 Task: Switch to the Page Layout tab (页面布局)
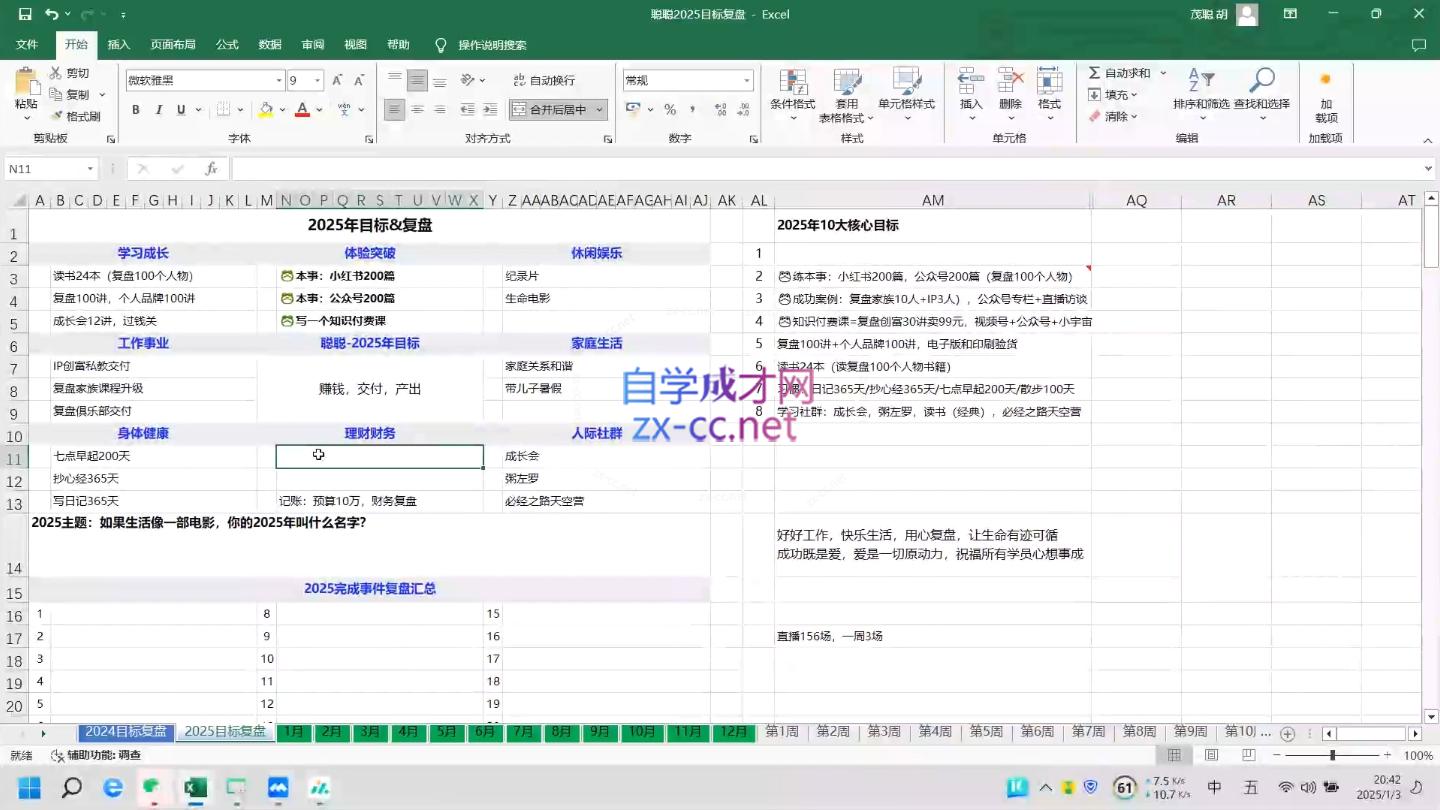pos(173,45)
